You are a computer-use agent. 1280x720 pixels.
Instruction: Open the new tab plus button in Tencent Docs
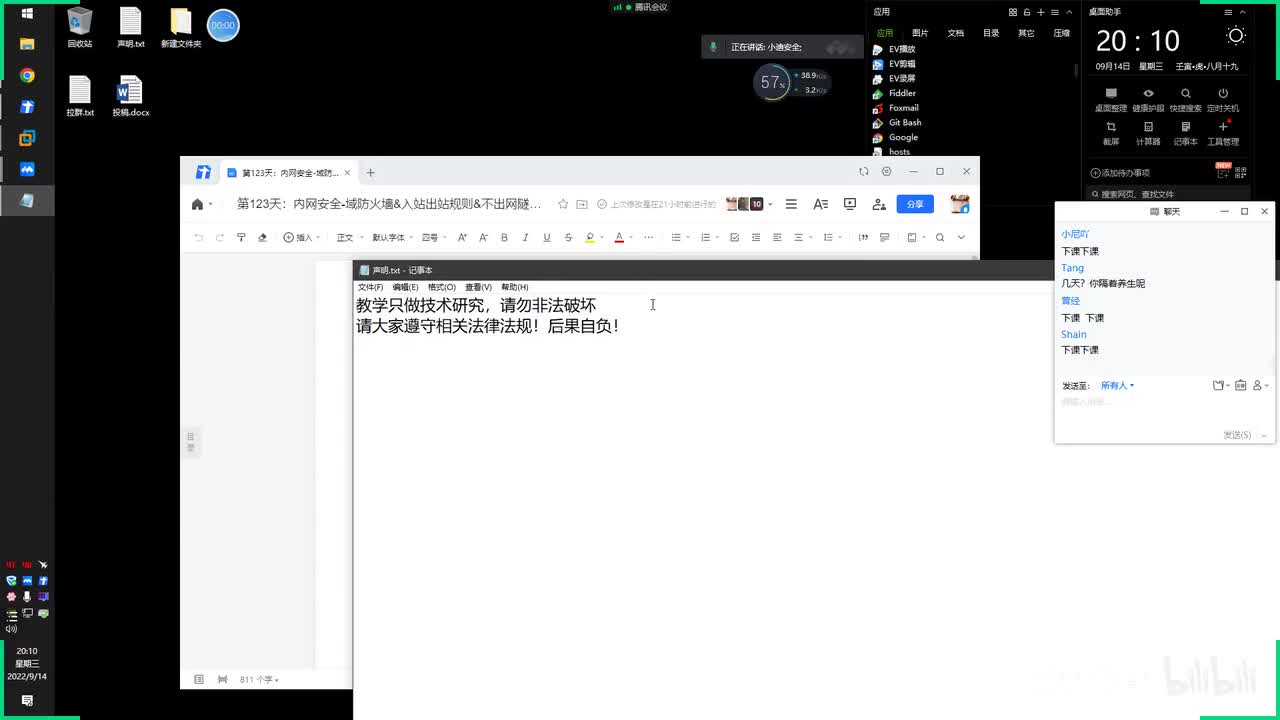click(370, 172)
